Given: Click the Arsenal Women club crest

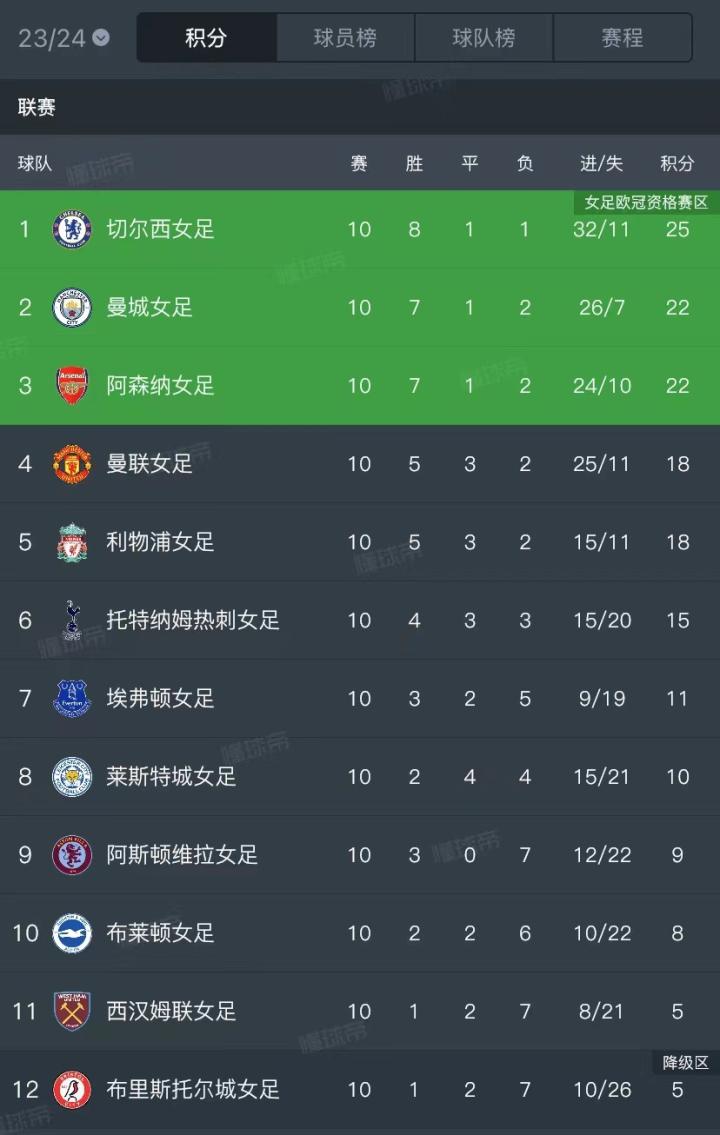Looking at the screenshot, I should pos(72,385).
